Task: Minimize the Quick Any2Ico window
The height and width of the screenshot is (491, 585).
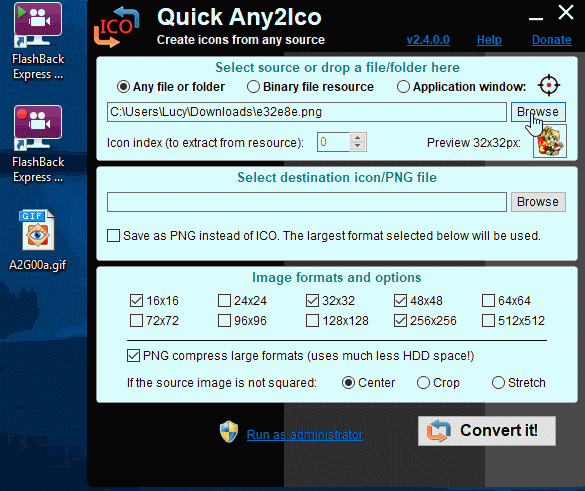Action: pyautogui.click(x=535, y=18)
